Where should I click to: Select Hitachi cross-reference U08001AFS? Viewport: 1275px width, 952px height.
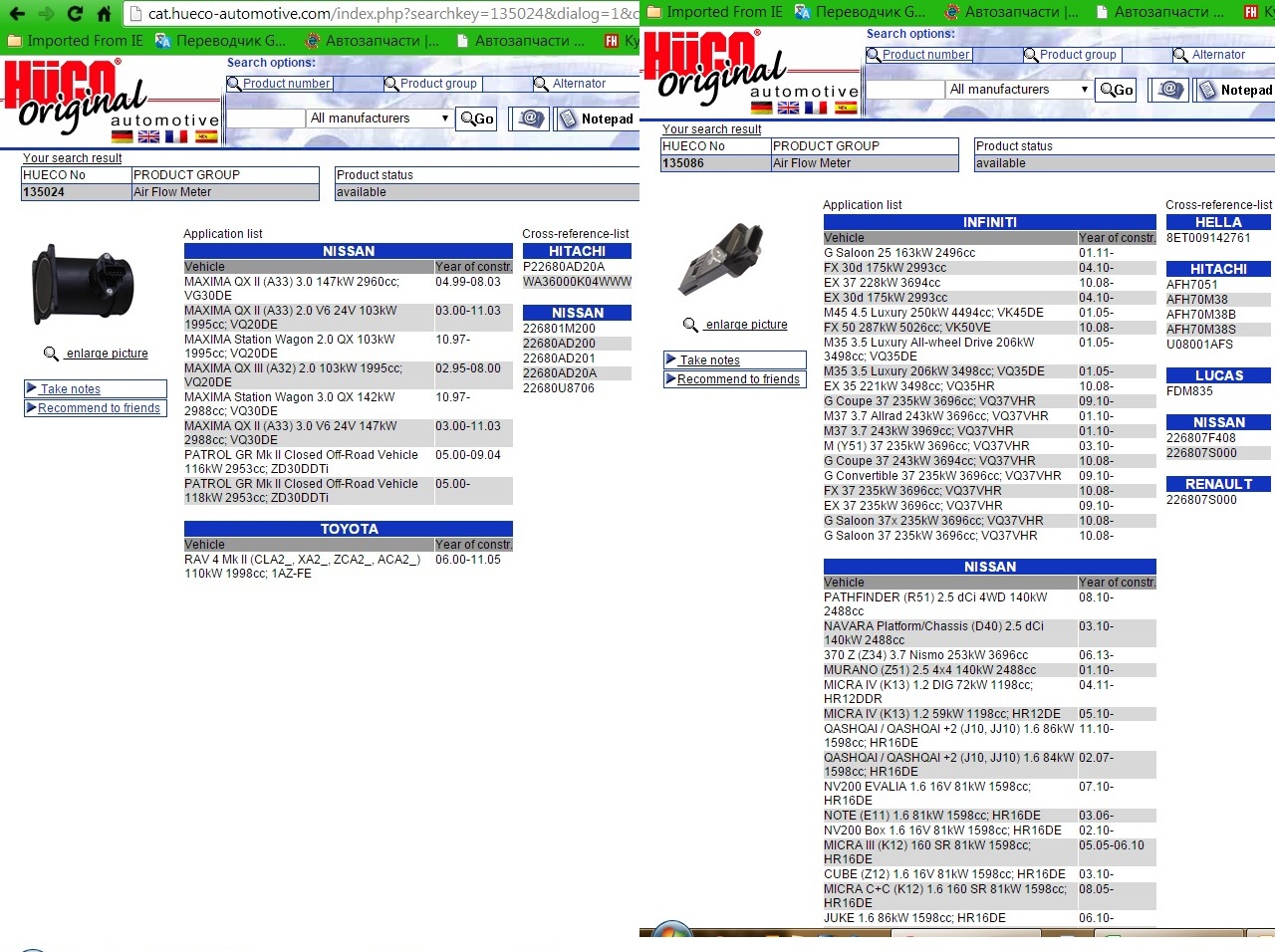pos(1199,345)
